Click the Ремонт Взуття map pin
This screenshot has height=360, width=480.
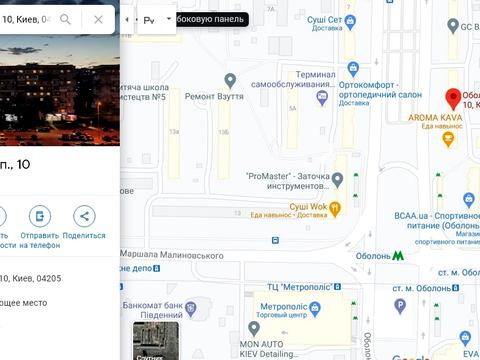(x=230, y=81)
